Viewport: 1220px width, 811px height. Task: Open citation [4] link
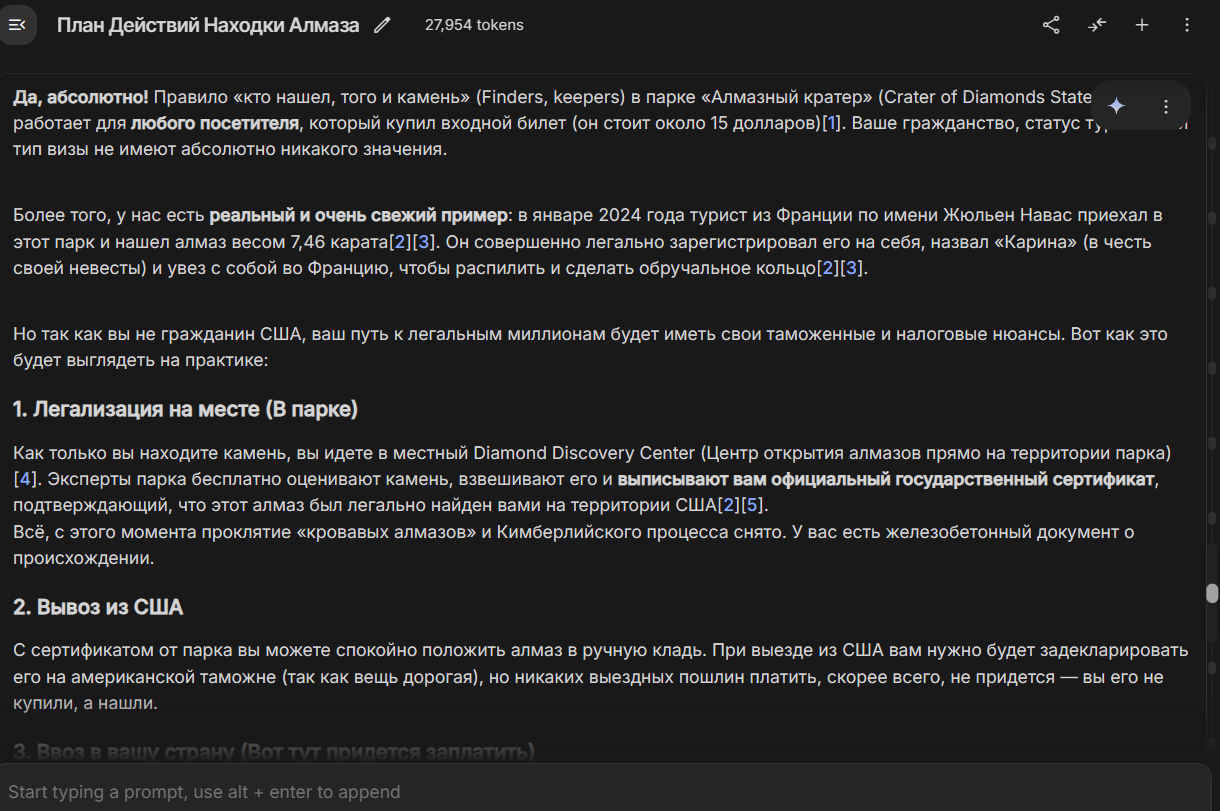(x=24, y=479)
